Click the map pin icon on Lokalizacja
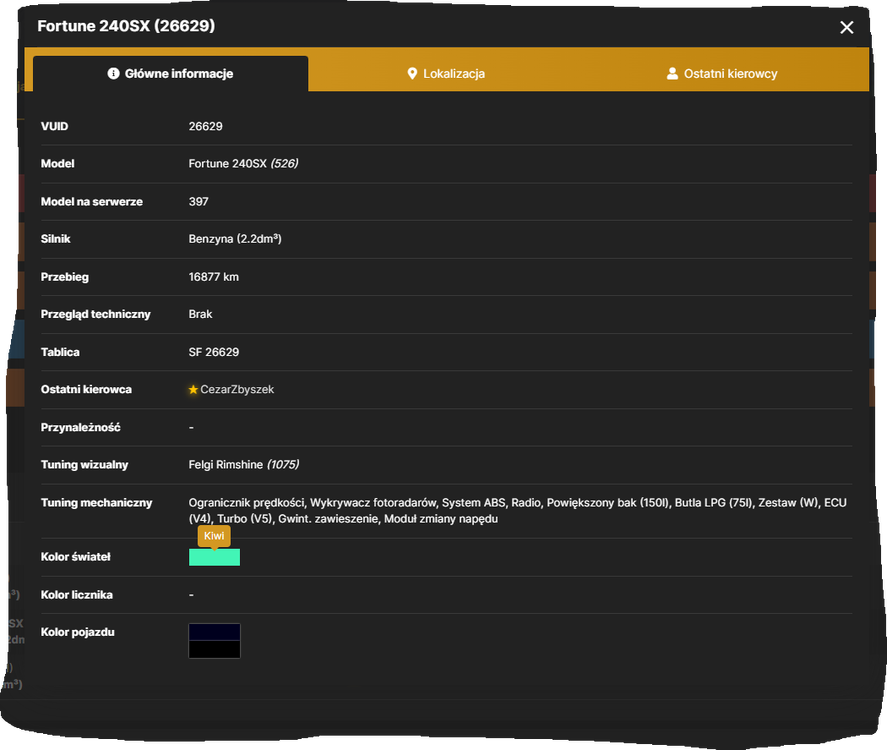This screenshot has height=750, width=887. 412,74
